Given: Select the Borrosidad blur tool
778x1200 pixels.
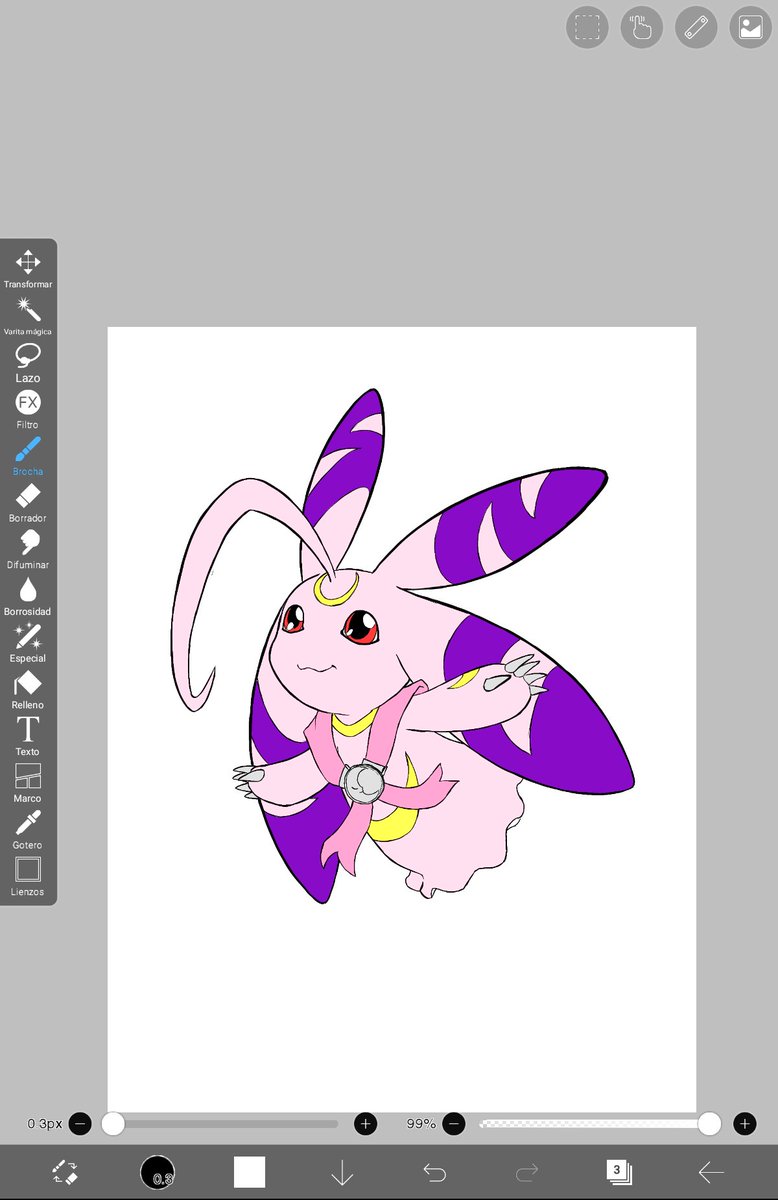Looking at the screenshot, I should [x=28, y=595].
